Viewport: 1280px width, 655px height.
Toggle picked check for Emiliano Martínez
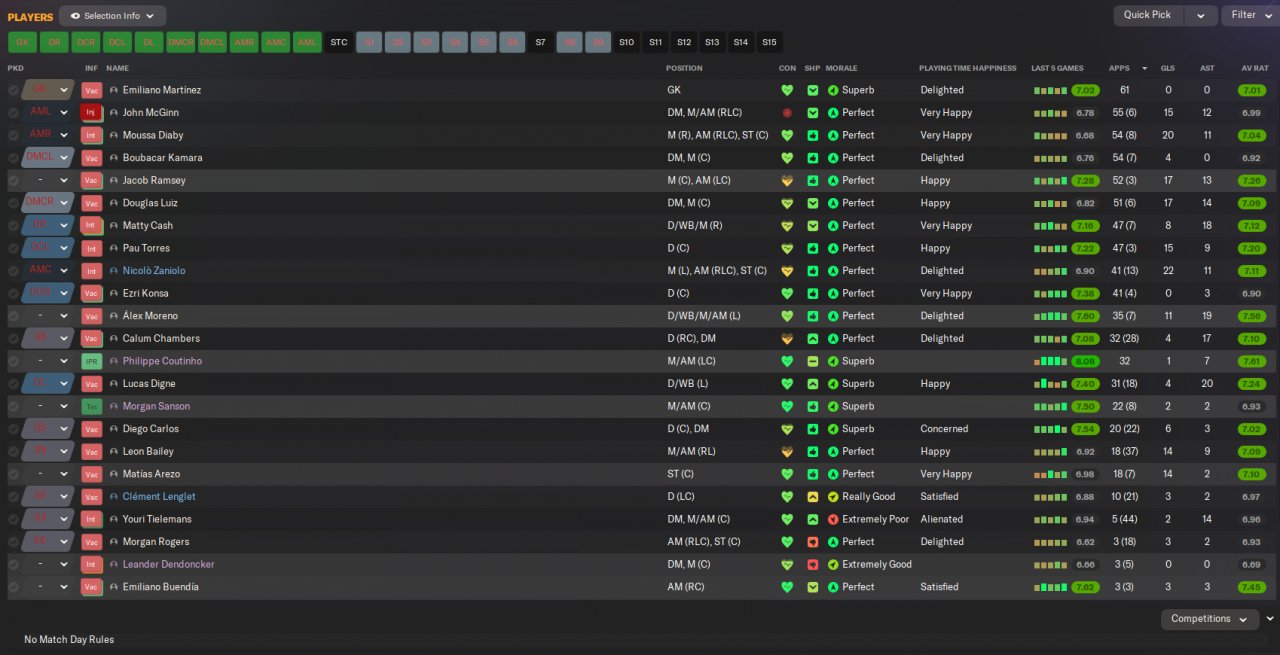pyautogui.click(x=13, y=90)
